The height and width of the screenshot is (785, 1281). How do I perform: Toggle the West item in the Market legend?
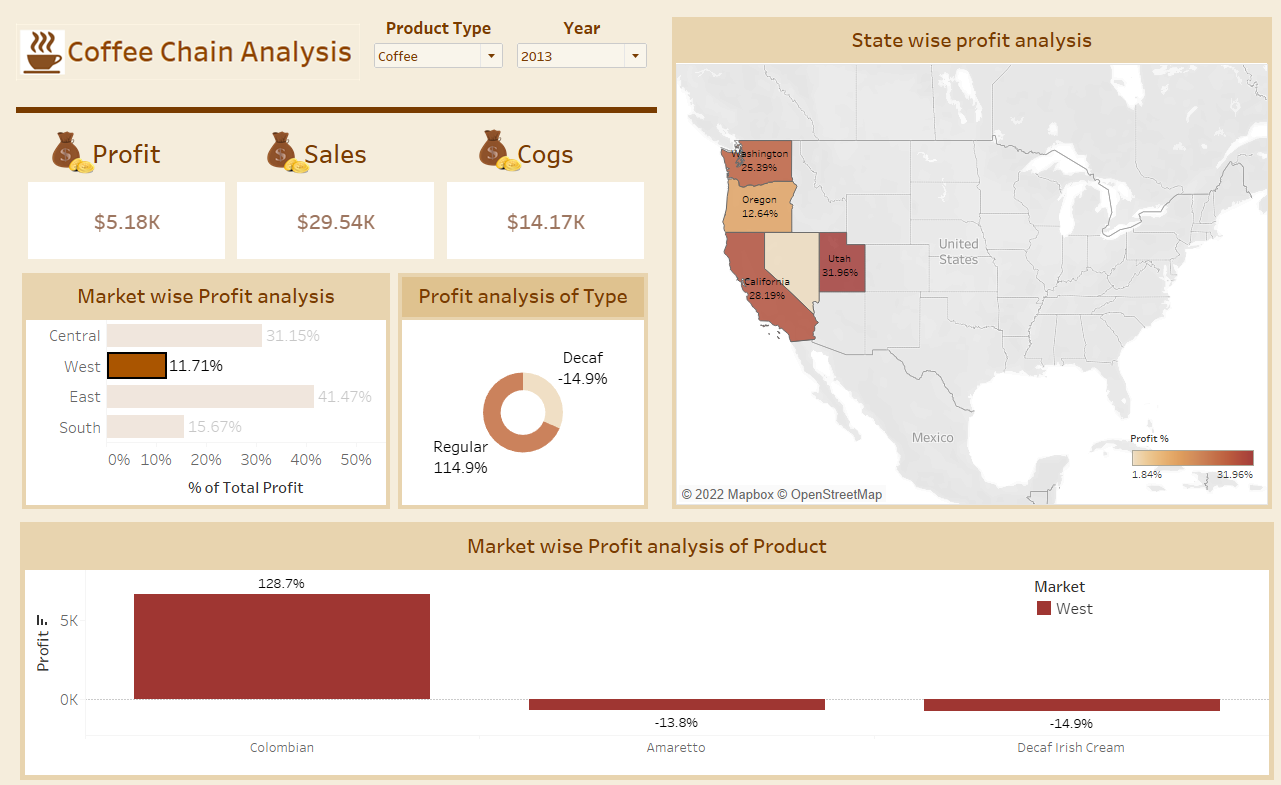[x=1066, y=608]
